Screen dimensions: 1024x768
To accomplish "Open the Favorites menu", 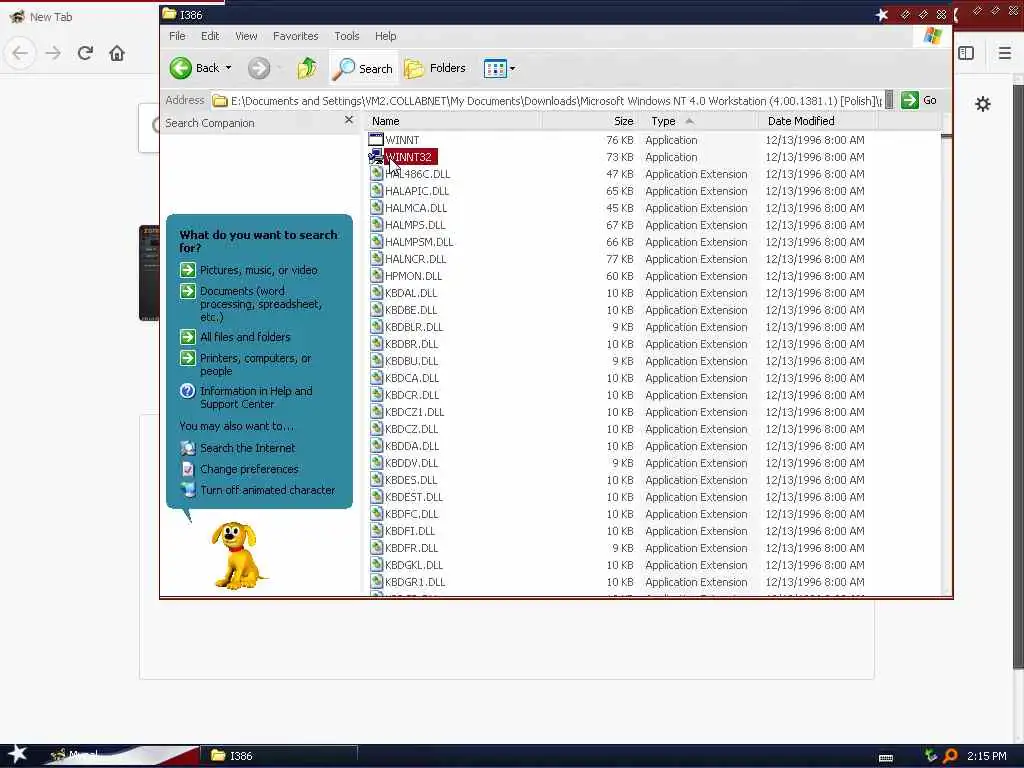I will [x=295, y=36].
